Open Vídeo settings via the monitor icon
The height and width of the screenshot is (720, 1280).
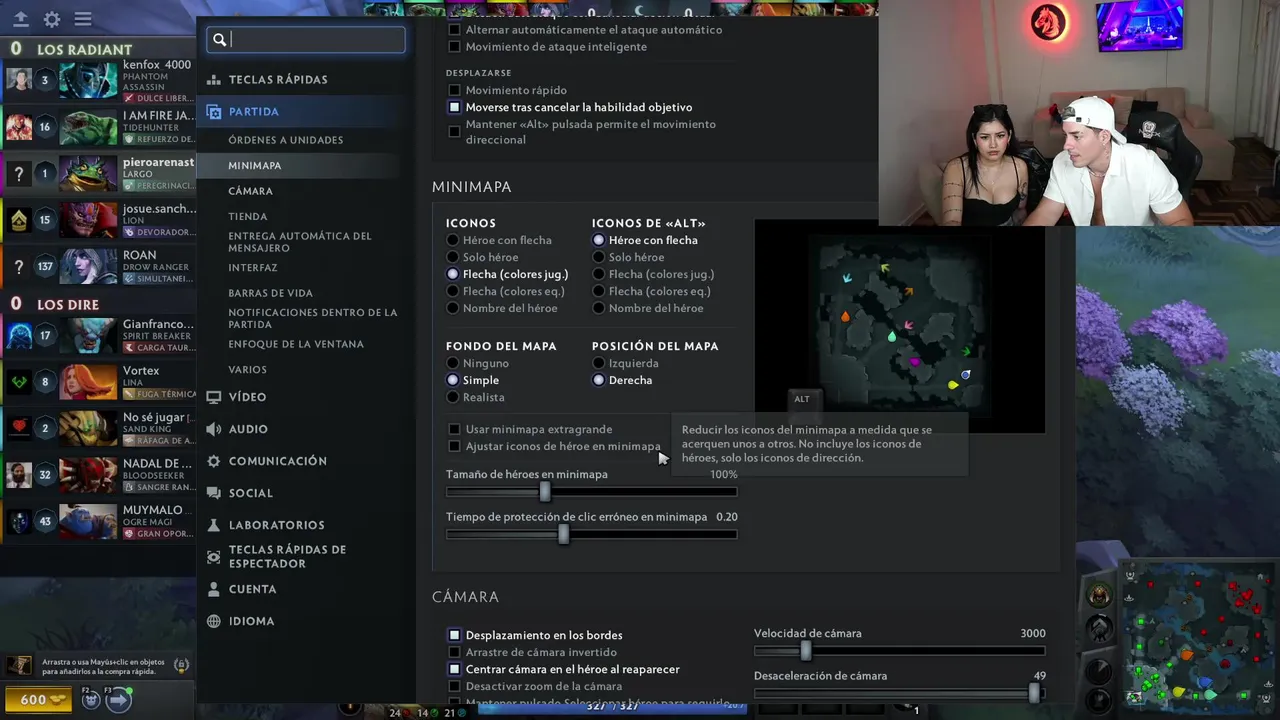coord(213,397)
